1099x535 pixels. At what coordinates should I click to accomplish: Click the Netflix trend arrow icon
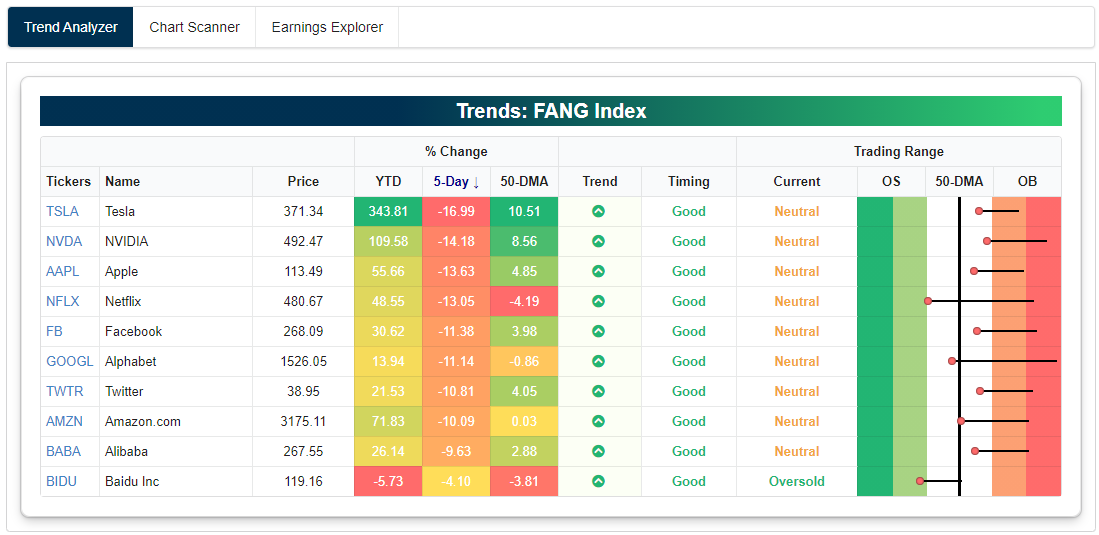pyautogui.click(x=598, y=301)
